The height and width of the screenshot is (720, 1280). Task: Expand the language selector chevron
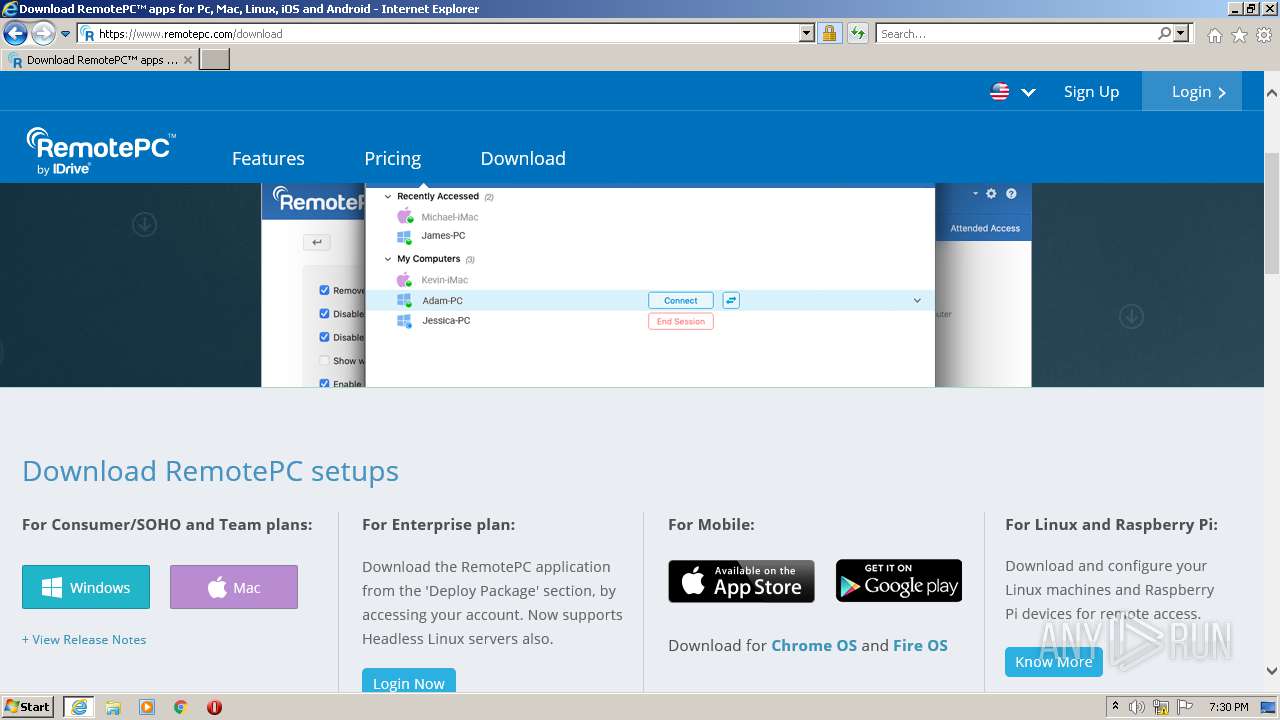tap(1028, 92)
